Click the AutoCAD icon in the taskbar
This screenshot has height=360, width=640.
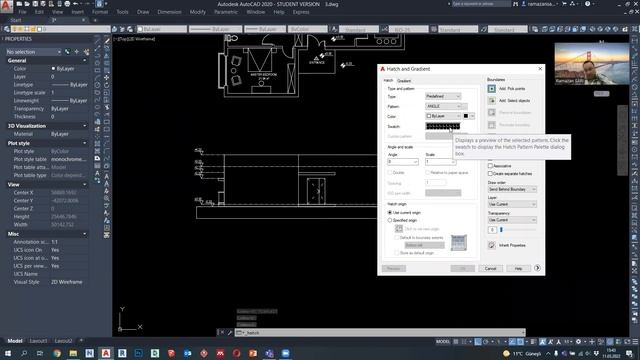[x=106, y=353]
